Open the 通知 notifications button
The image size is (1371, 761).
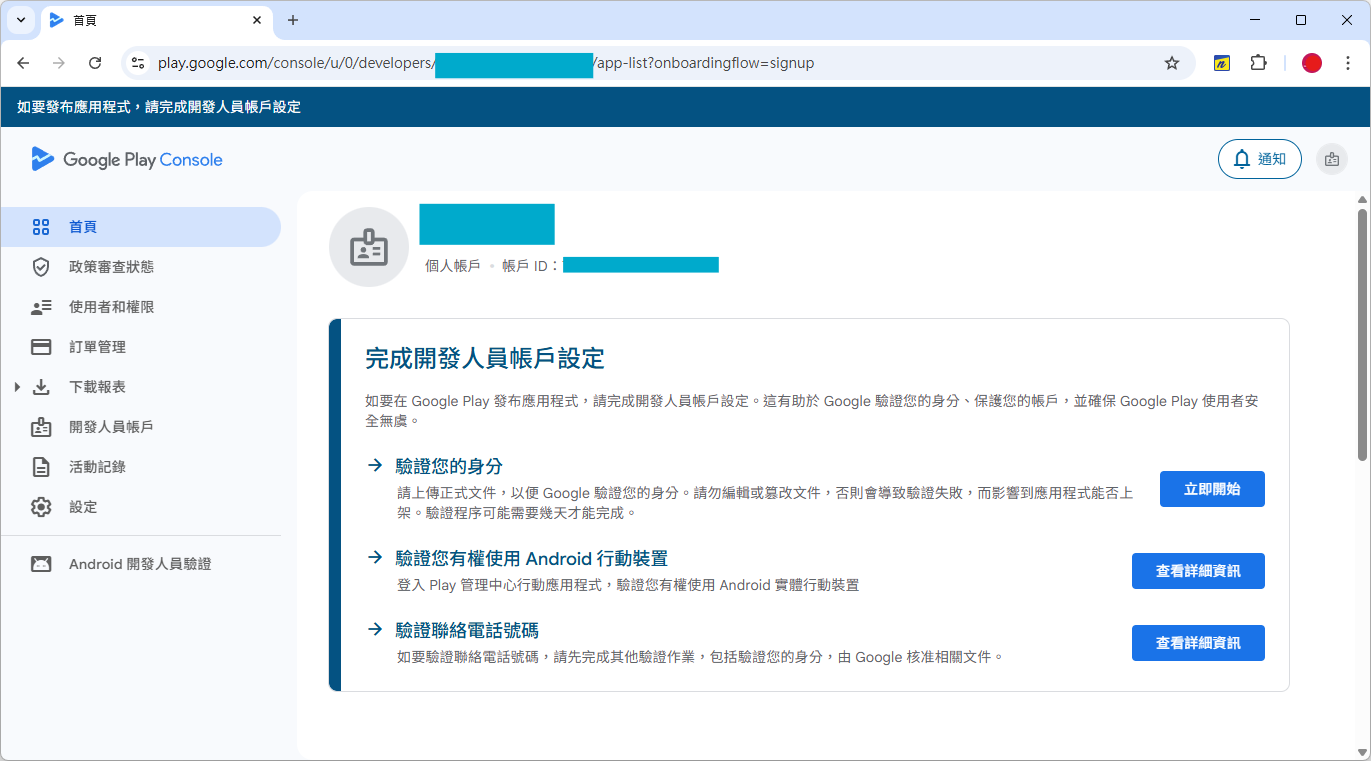[x=1259, y=159]
